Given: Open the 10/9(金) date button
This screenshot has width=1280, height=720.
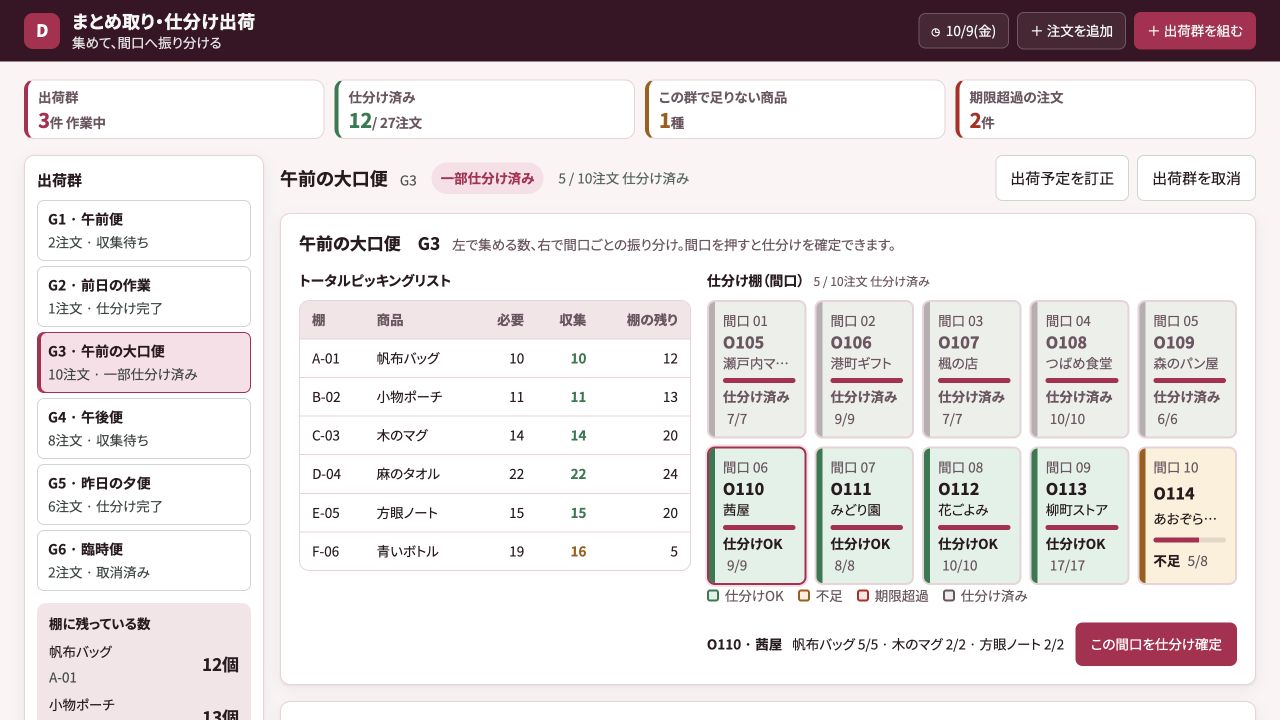Looking at the screenshot, I should [x=963, y=31].
